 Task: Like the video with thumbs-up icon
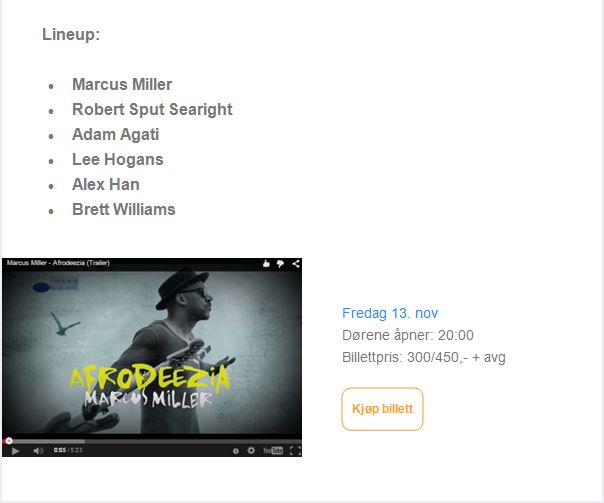(266, 263)
